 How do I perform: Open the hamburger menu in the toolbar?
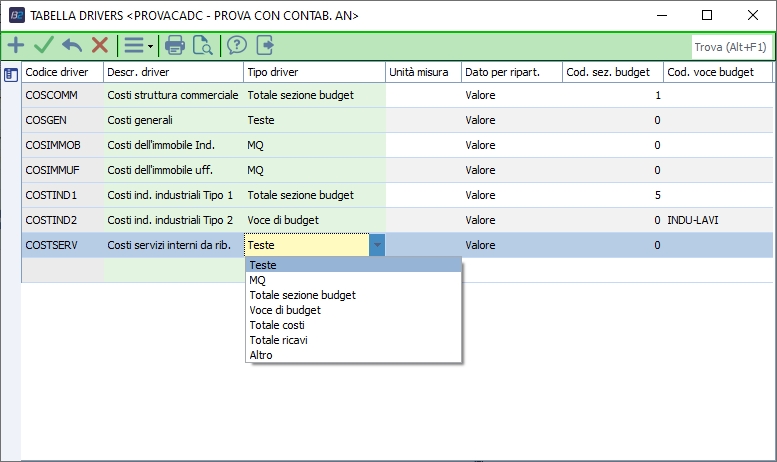(x=134, y=45)
